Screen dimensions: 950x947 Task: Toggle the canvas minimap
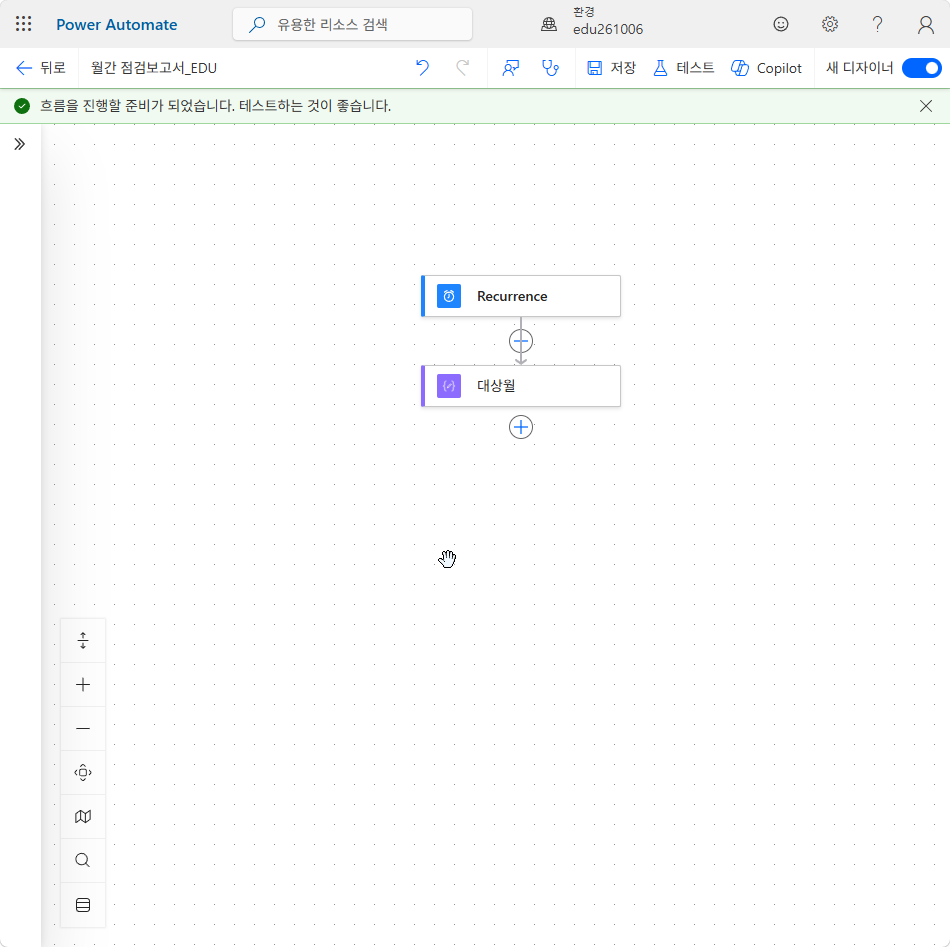point(83,817)
